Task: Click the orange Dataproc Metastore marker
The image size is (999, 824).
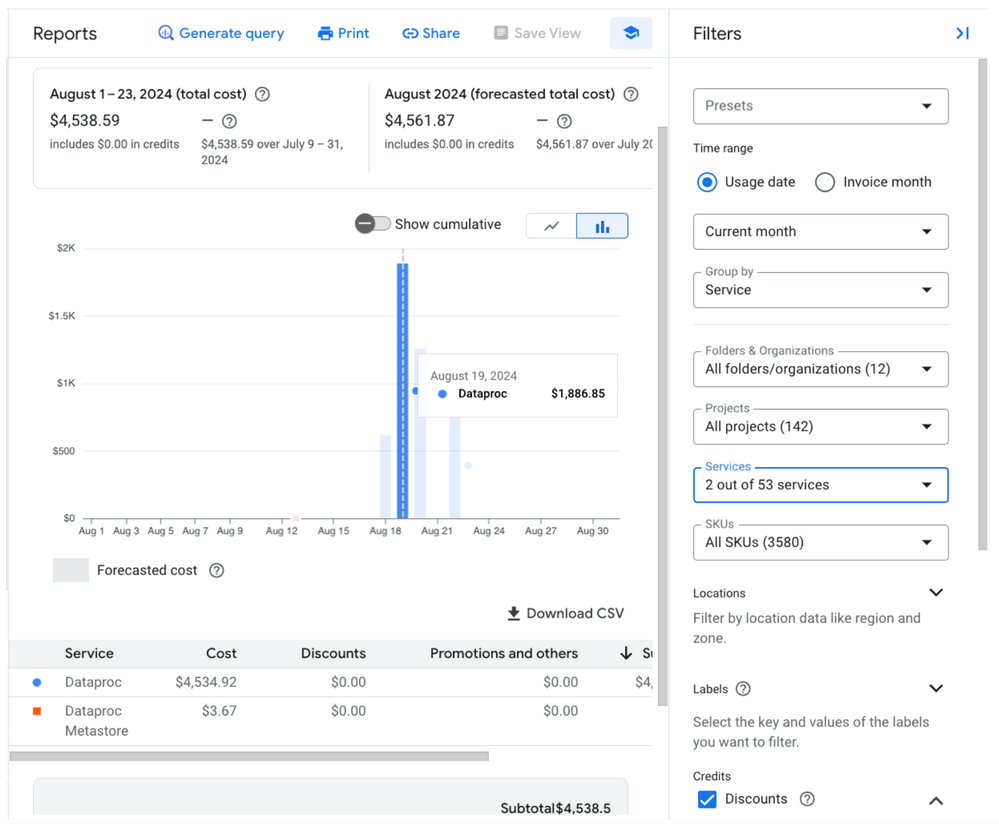Action: click(x=37, y=711)
